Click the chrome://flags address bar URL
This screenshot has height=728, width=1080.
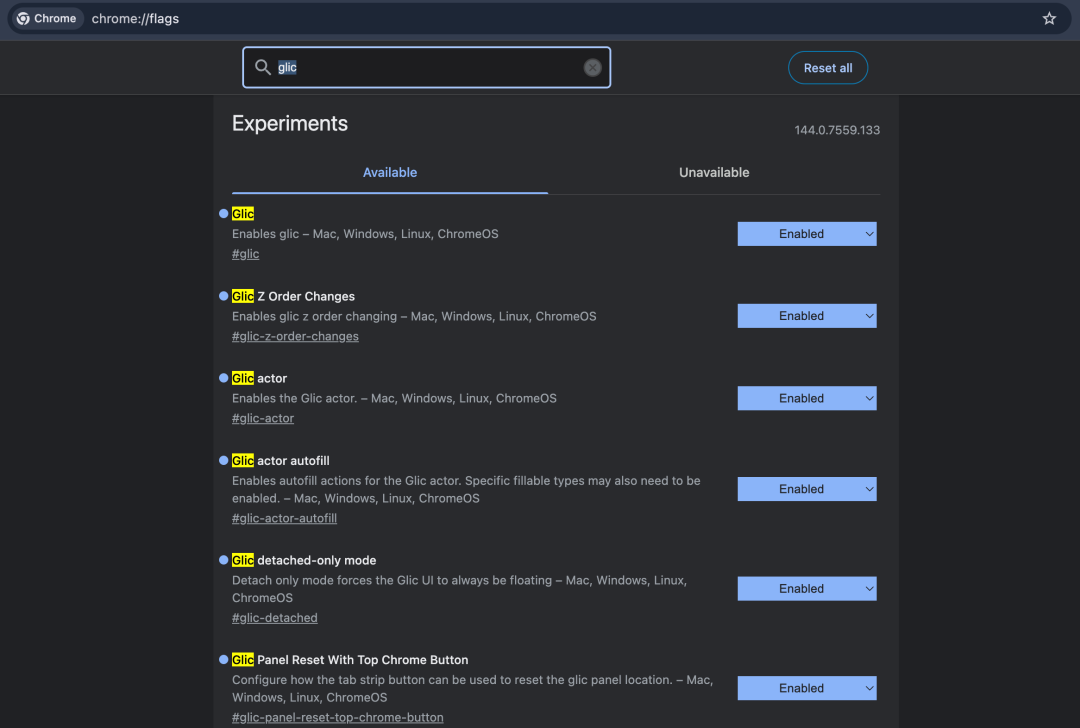(x=135, y=19)
